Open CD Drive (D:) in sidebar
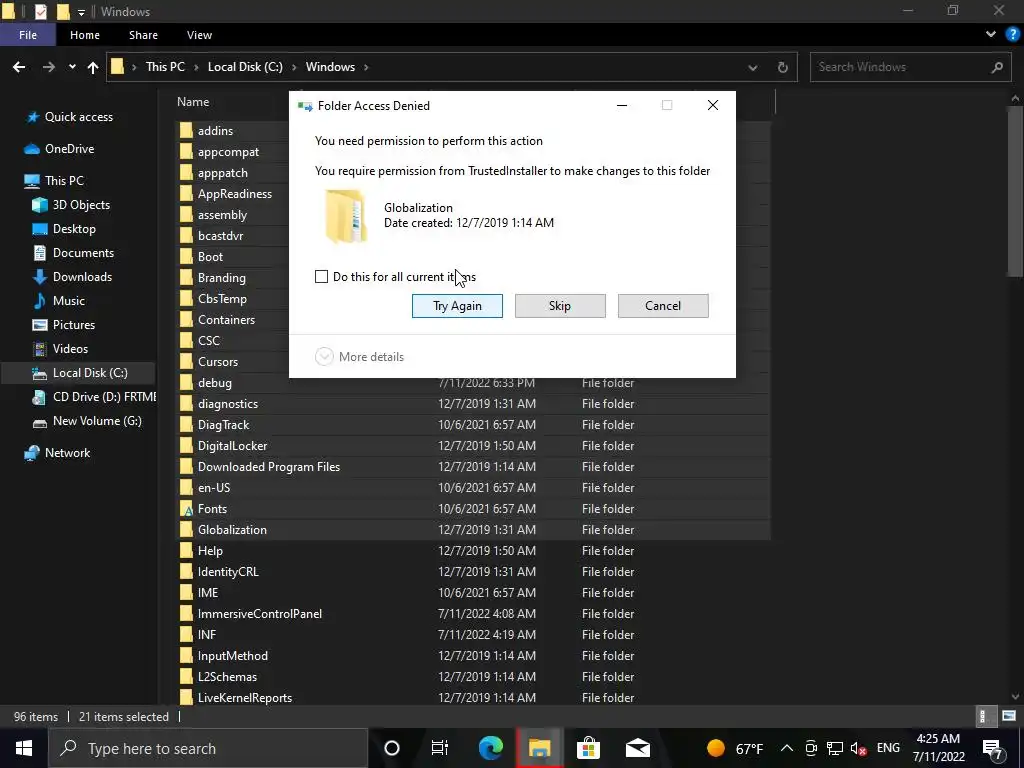The height and width of the screenshot is (768, 1024). (94, 397)
